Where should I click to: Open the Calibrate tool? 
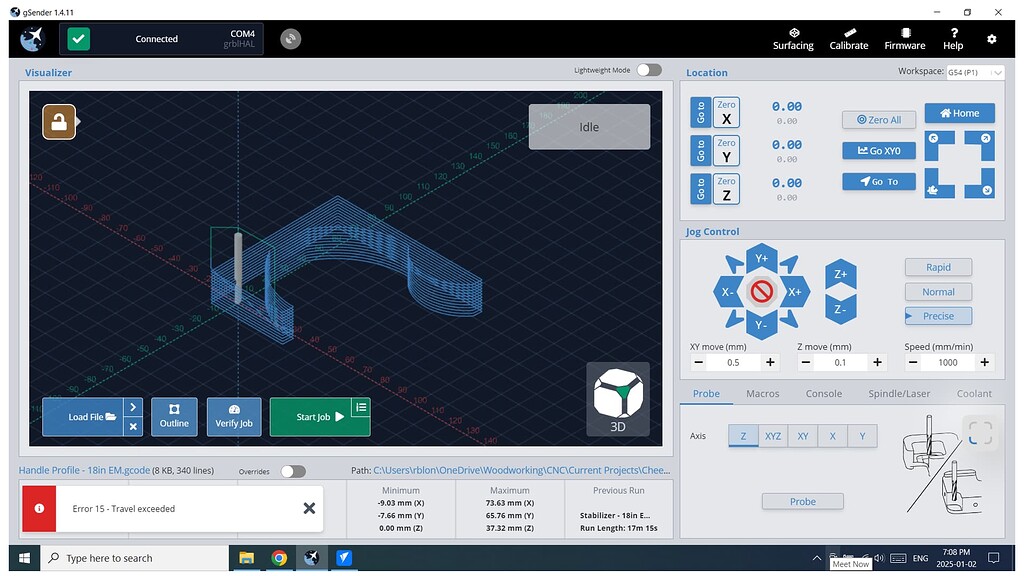(x=848, y=38)
